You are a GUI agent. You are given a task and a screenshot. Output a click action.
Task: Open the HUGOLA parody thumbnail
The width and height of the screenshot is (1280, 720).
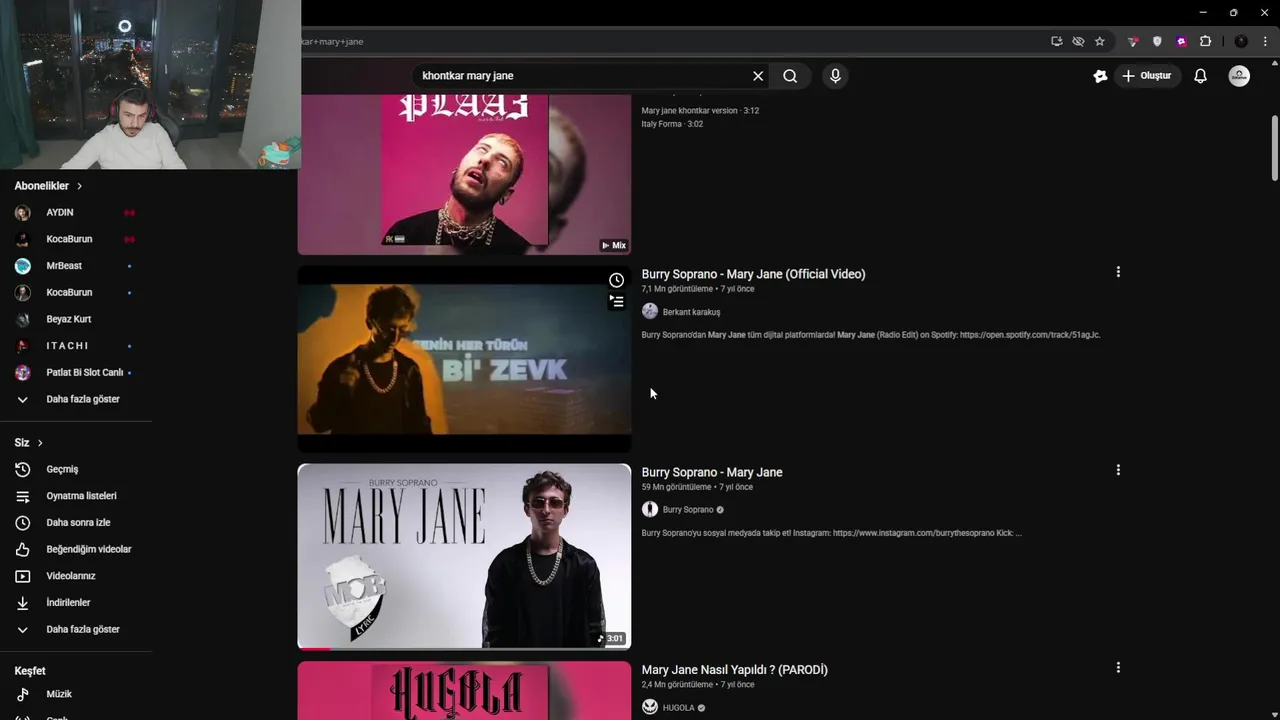coord(464,691)
